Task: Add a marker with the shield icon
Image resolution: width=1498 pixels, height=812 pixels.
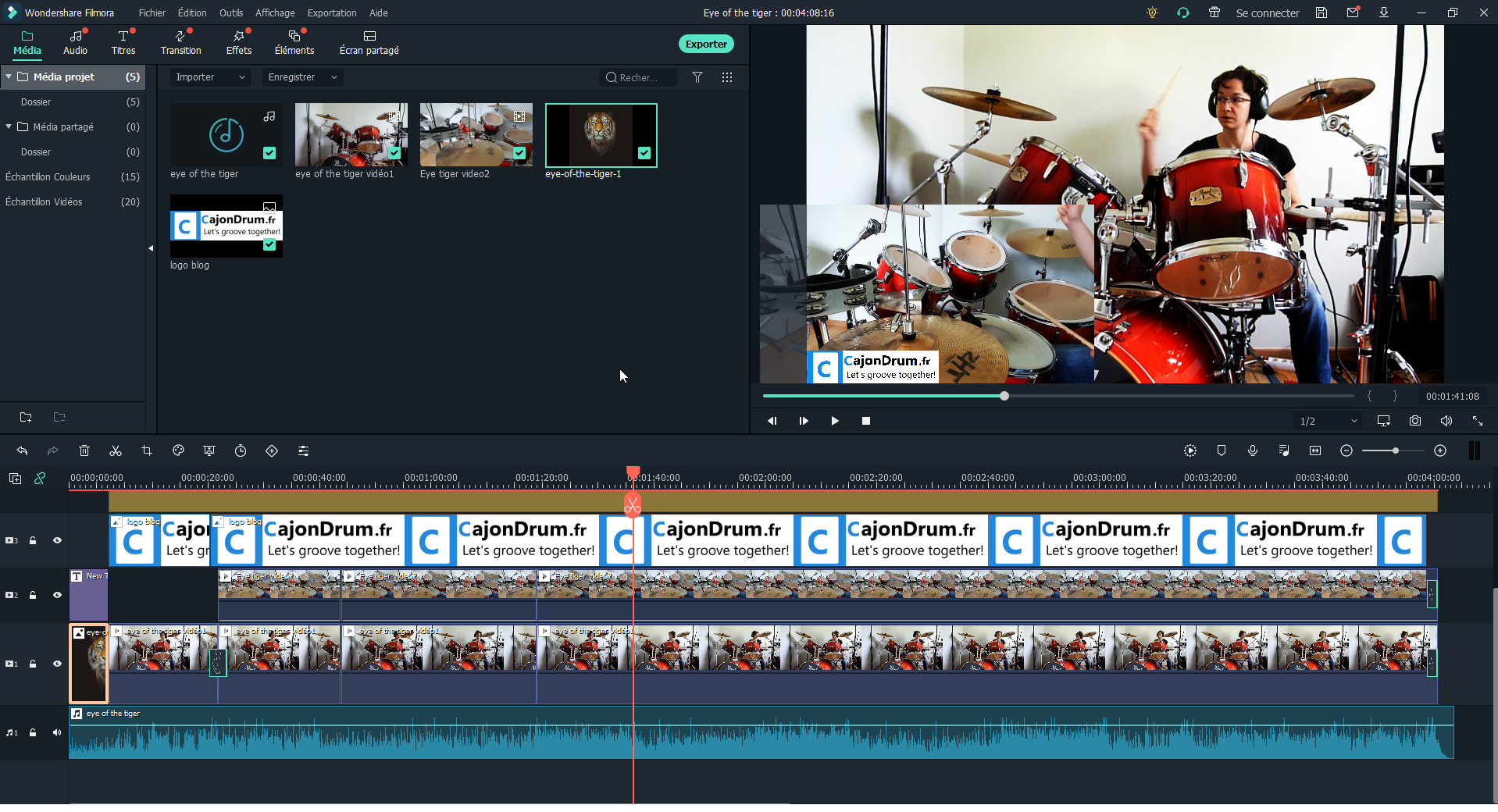Action: [x=1222, y=451]
